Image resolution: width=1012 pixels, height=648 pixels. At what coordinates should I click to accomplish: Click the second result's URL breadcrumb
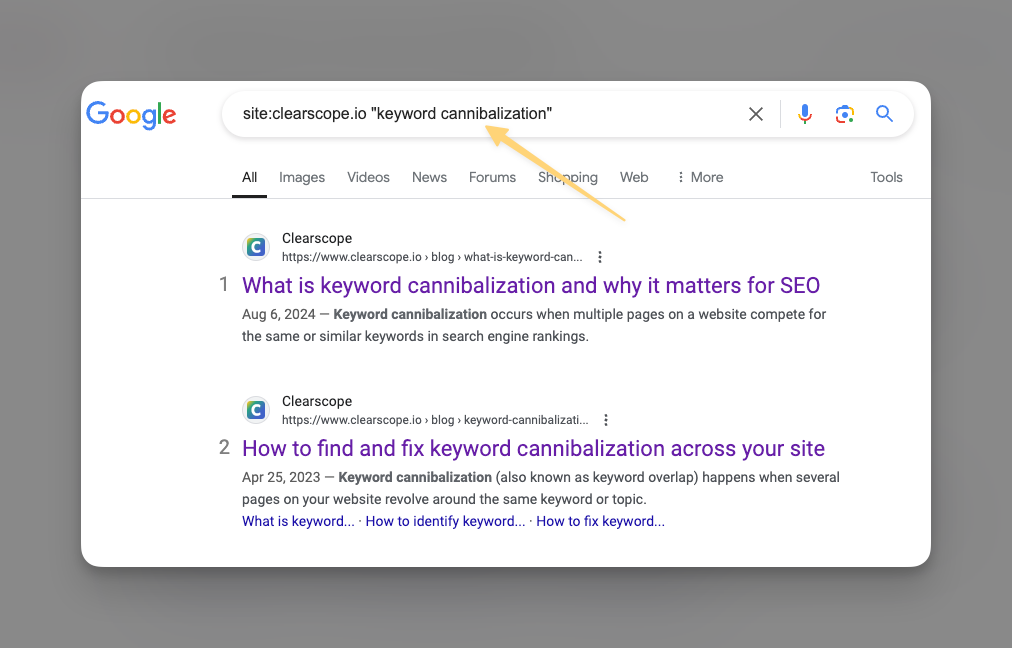click(435, 420)
